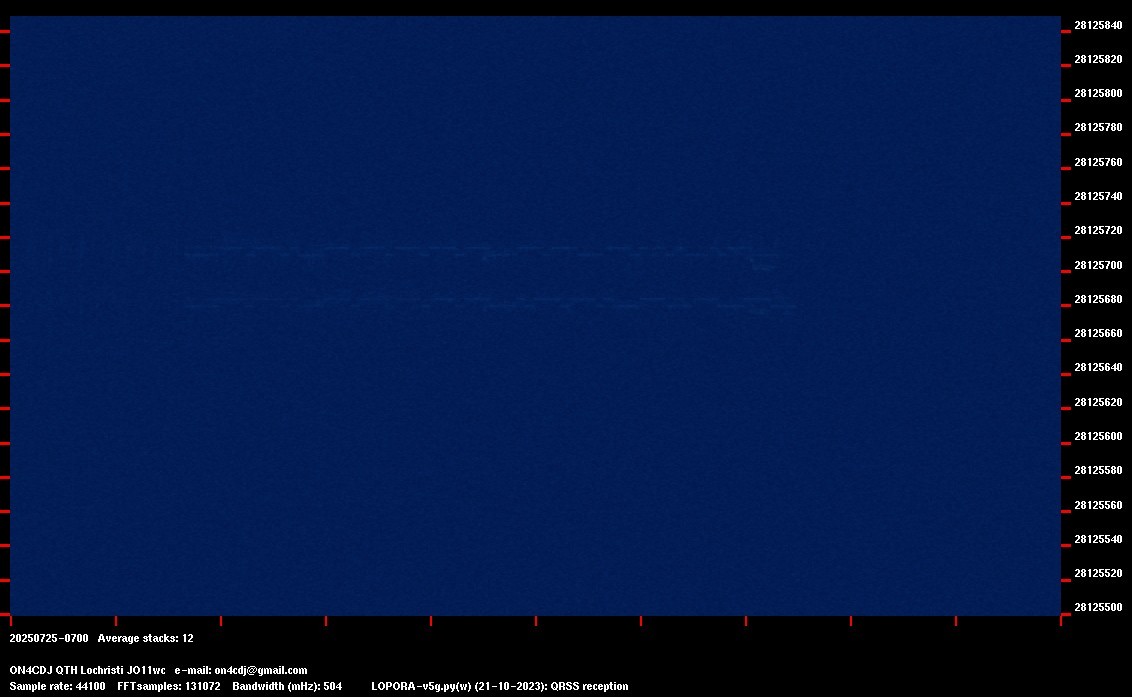Click the 28125500 frequency label
Viewport: 1132px width, 697px height.
(1098, 607)
